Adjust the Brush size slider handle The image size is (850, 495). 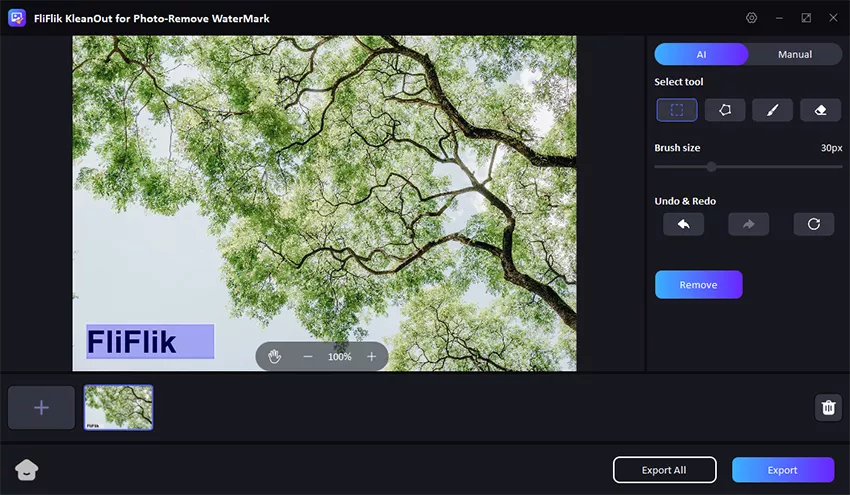[711, 167]
